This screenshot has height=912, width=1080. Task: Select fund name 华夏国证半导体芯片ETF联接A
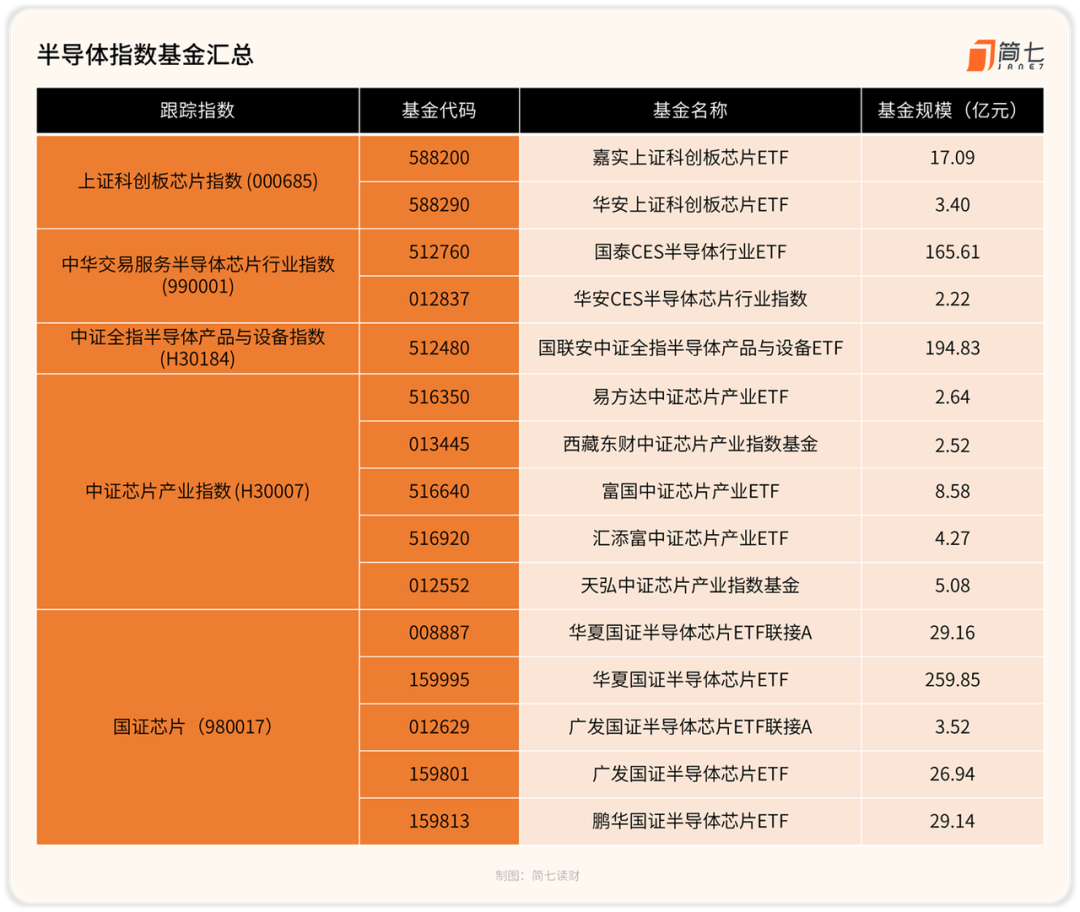click(x=690, y=633)
